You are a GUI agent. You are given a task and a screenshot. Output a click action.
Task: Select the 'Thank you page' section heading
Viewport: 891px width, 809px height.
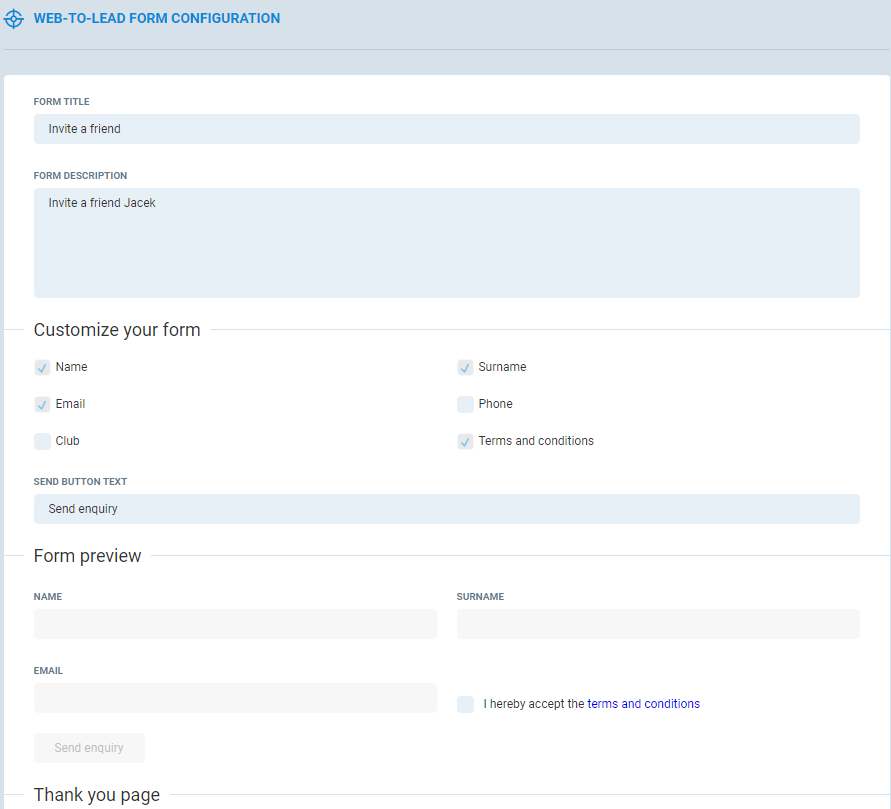point(97,795)
